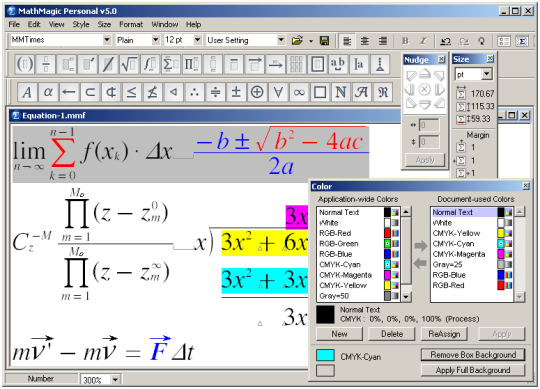Open the View menu
This screenshot has height=389, width=540.
pos(56,24)
